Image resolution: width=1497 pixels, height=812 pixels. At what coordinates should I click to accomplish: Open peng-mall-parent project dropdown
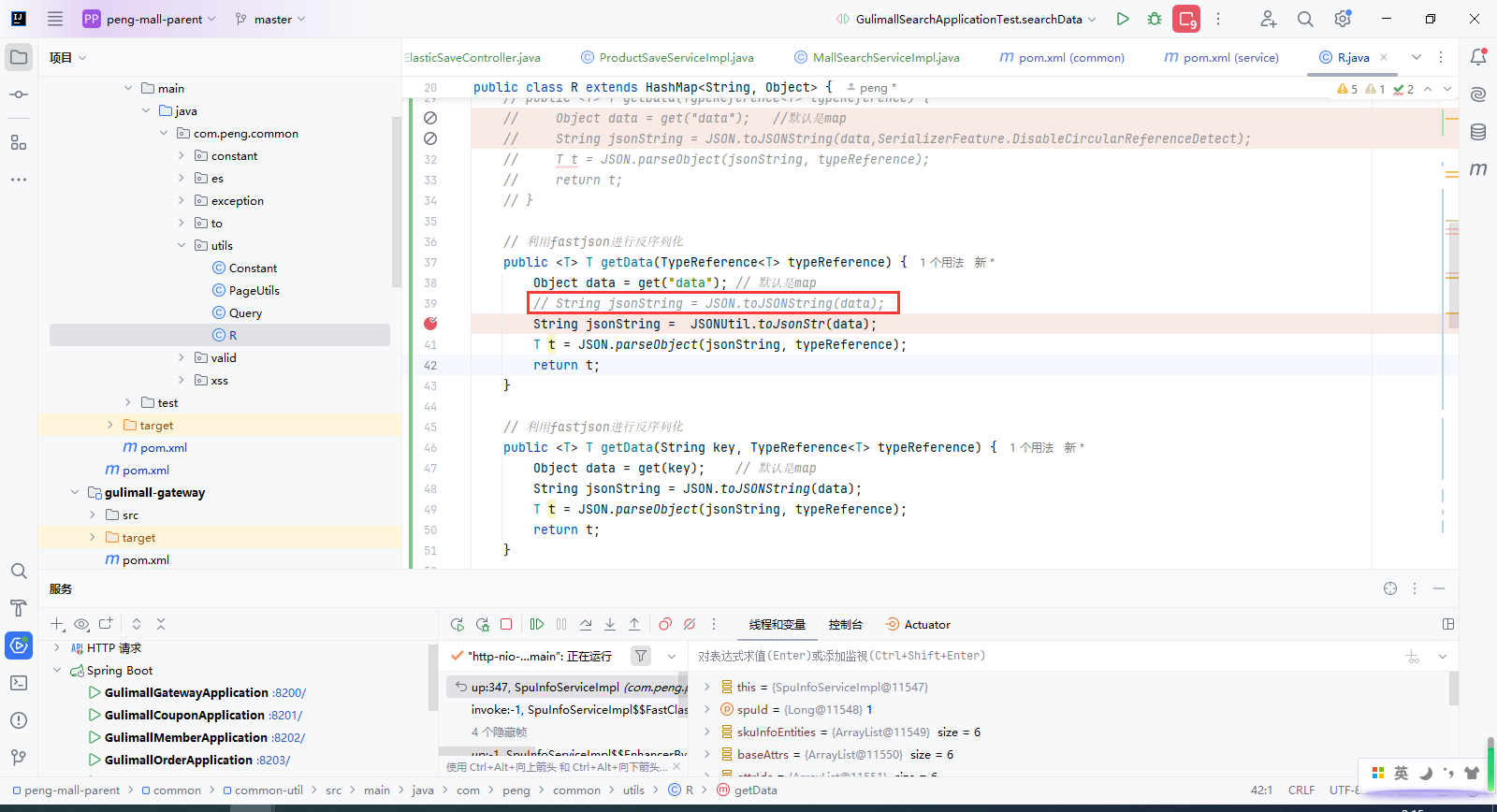point(150,19)
